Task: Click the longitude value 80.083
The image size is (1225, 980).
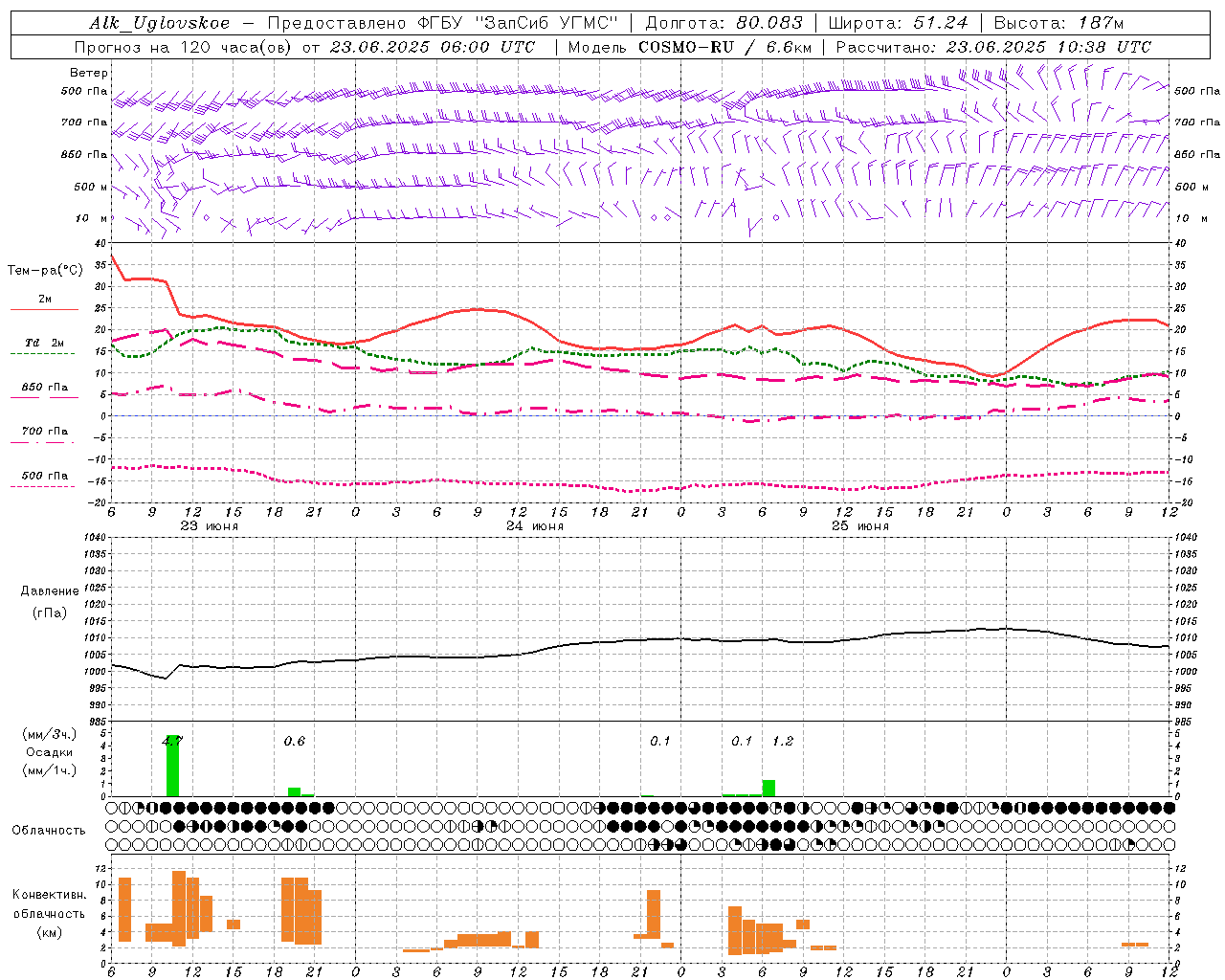Action: click(770, 23)
